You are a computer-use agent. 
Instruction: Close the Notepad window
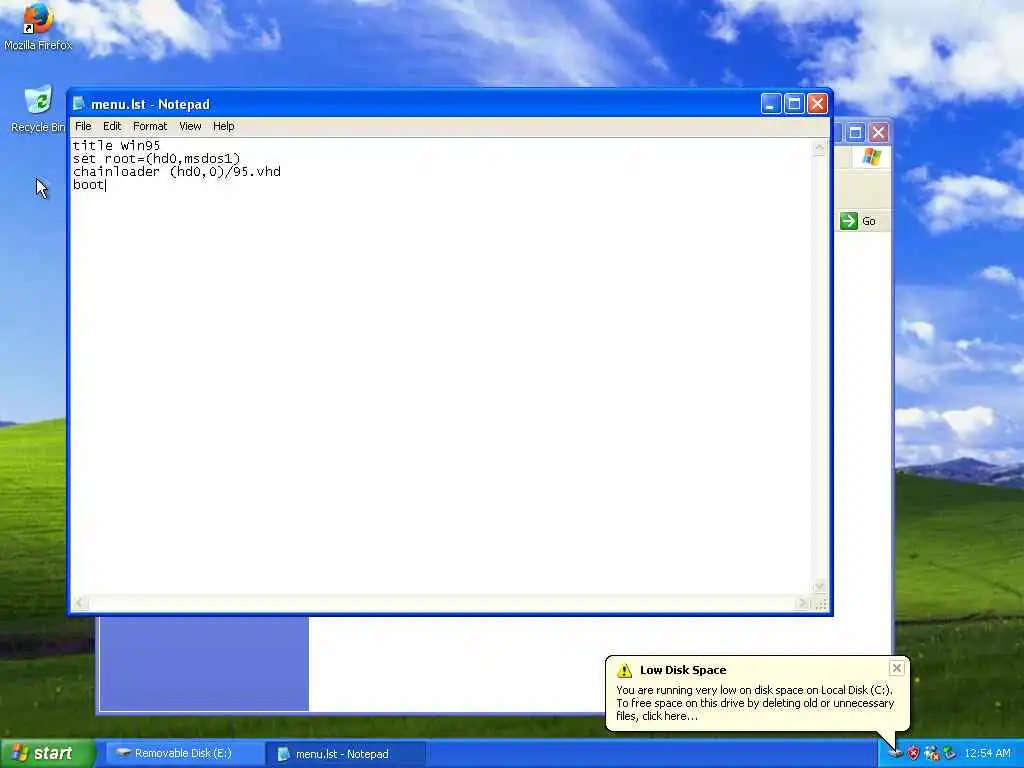818,104
